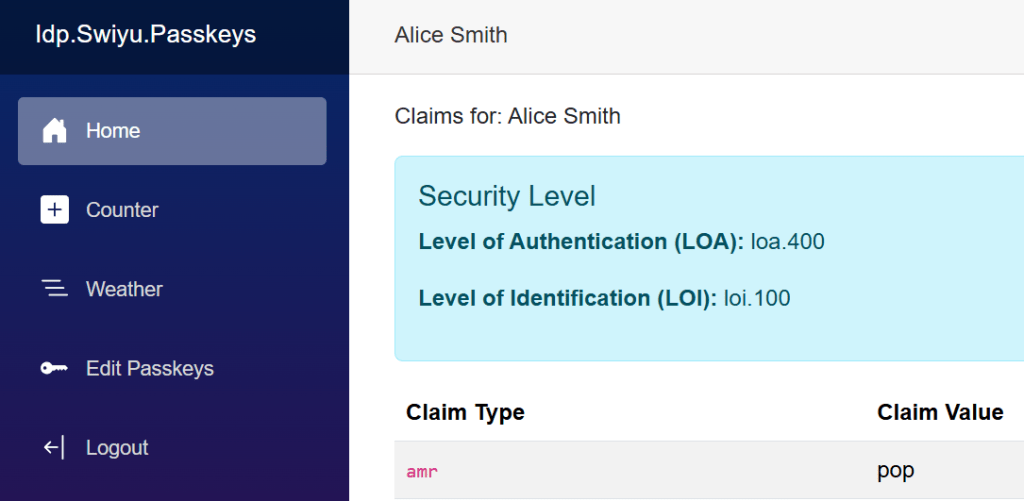
Task: Click the loi.100 identification value
Action: tap(757, 298)
